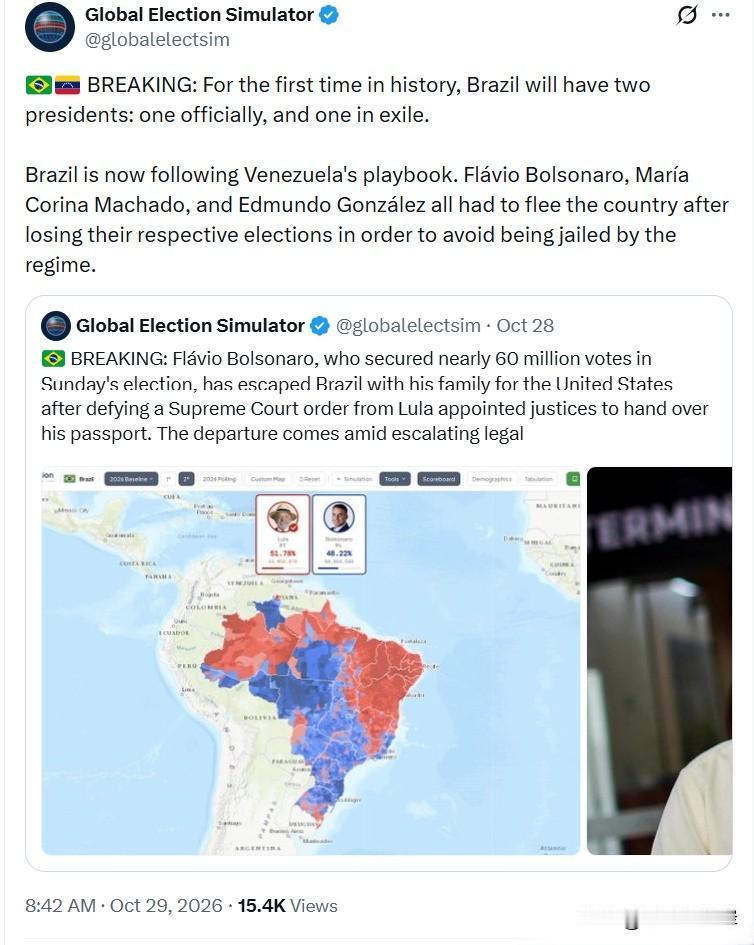Toggle the second round button
Image resolution: width=754 pixels, height=945 pixels.
coord(186,479)
